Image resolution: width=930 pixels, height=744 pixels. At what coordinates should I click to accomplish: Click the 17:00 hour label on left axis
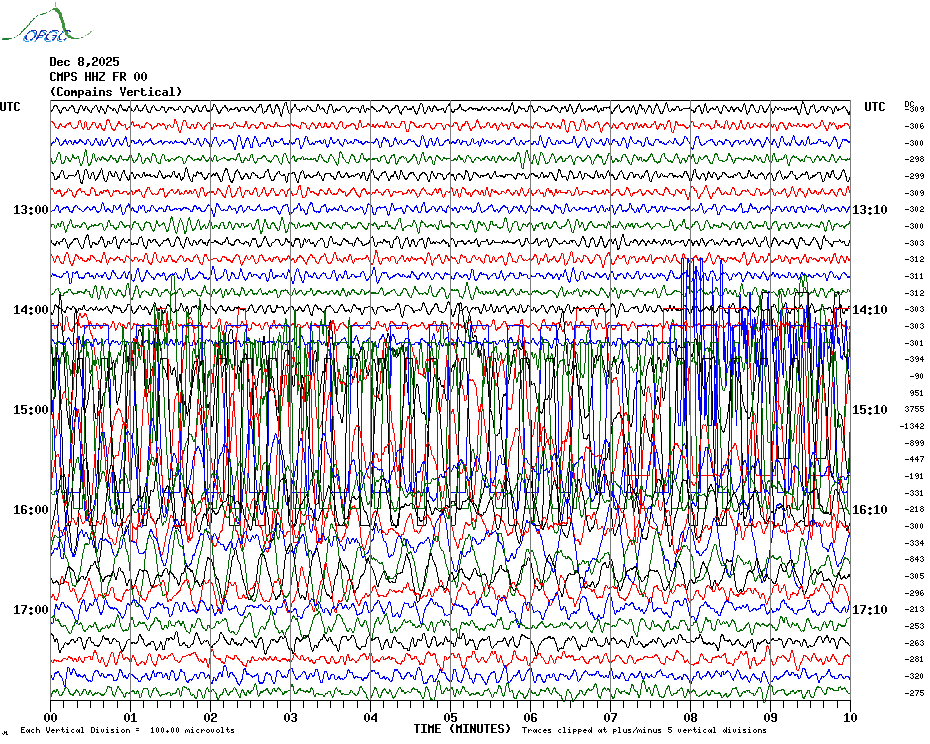(x=30, y=610)
